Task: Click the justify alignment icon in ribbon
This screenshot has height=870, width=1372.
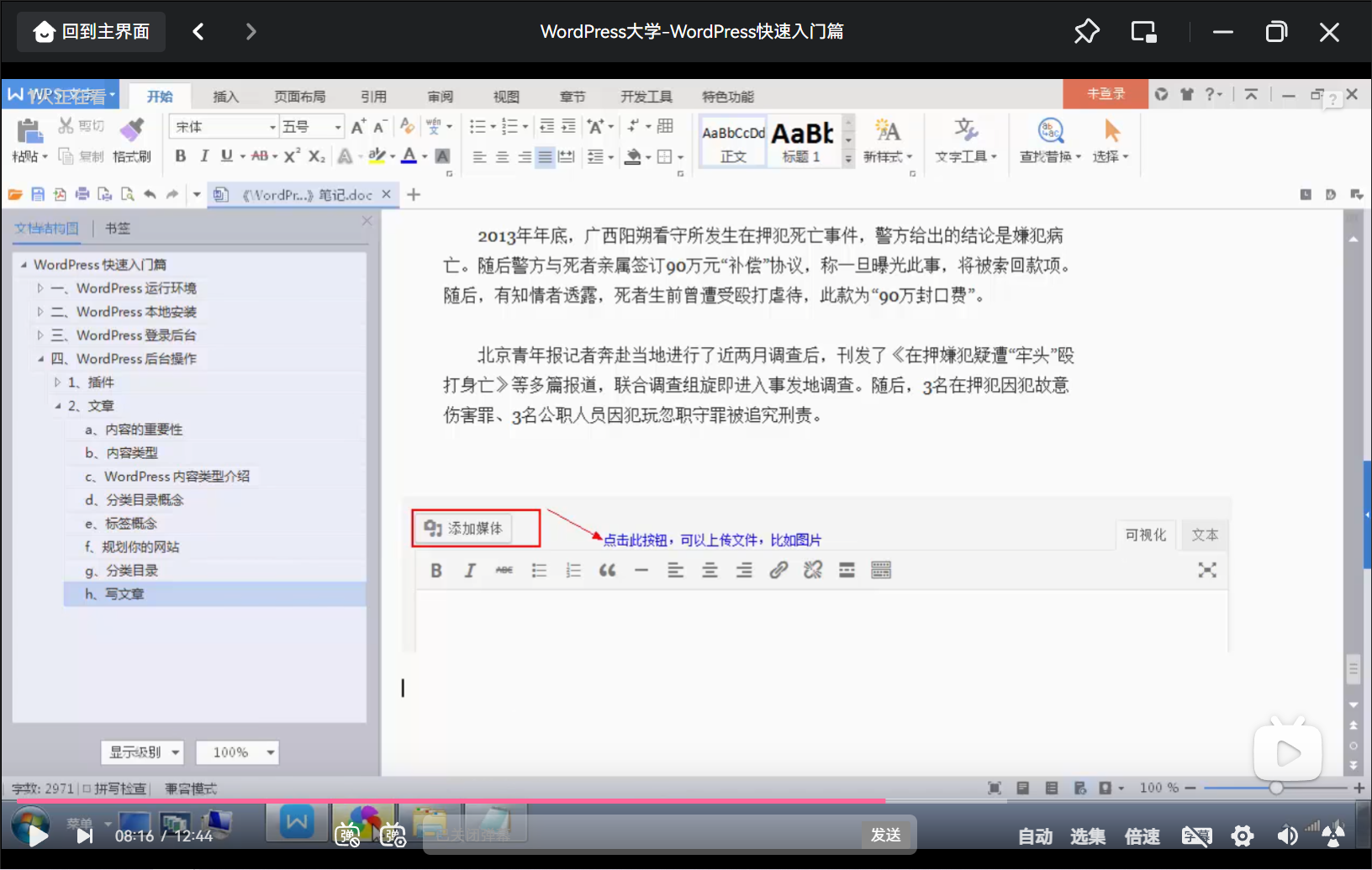Action: [x=546, y=156]
